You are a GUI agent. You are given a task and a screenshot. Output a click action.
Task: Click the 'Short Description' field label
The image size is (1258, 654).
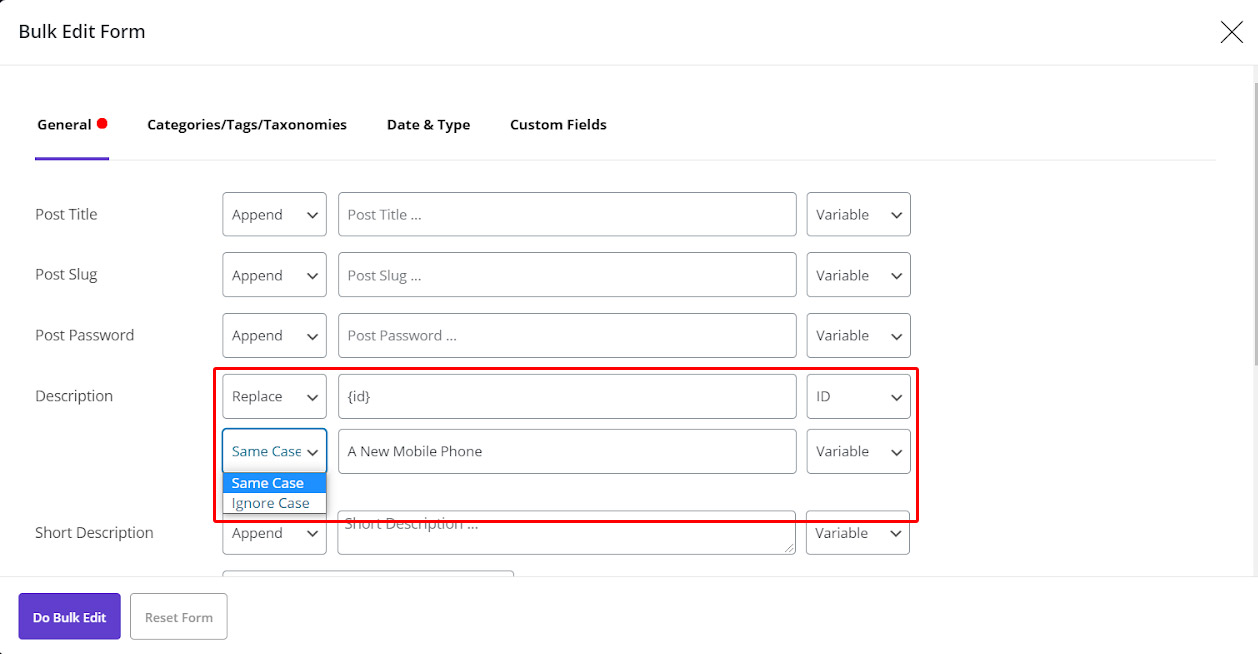tap(94, 533)
